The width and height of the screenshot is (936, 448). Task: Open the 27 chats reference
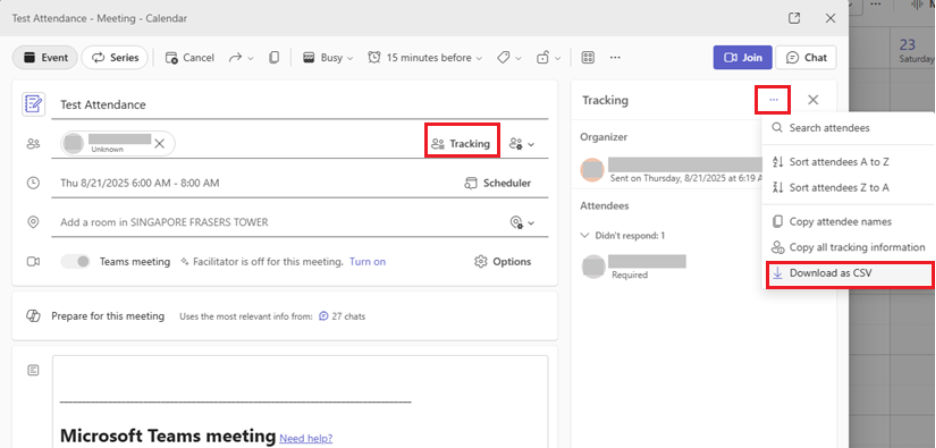tap(342, 317)
